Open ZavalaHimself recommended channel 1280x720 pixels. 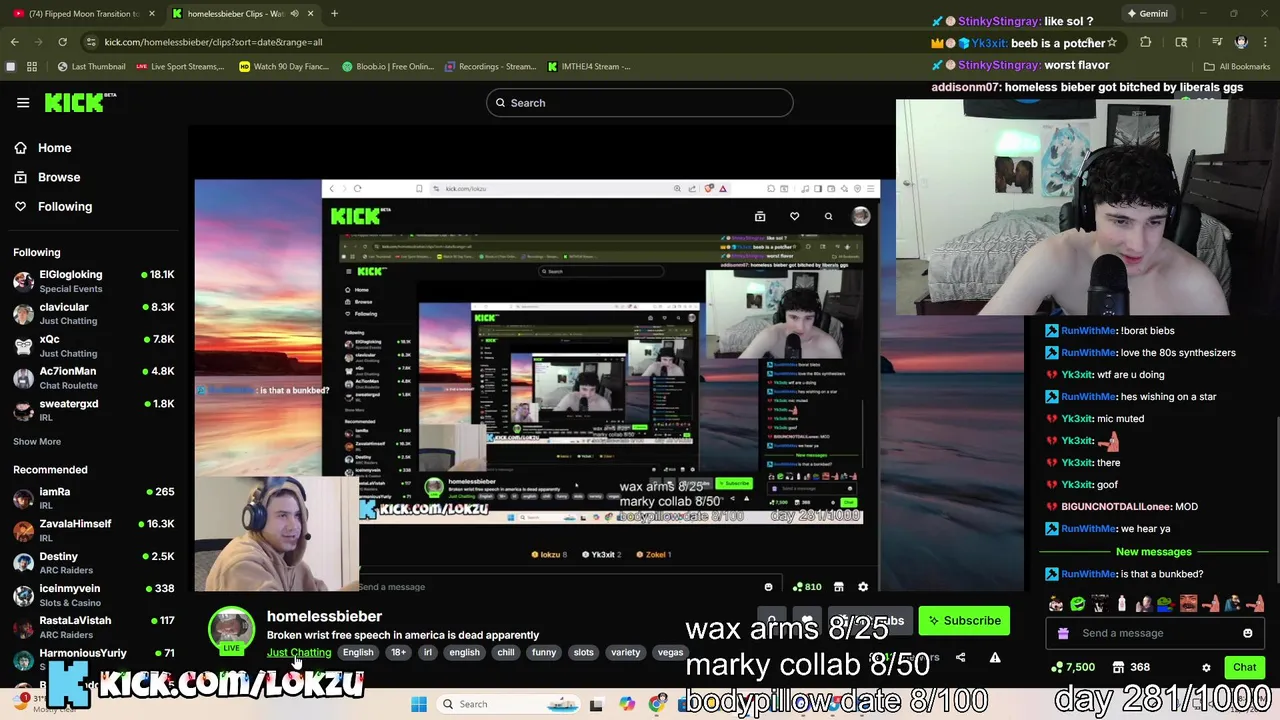(93, 530)
